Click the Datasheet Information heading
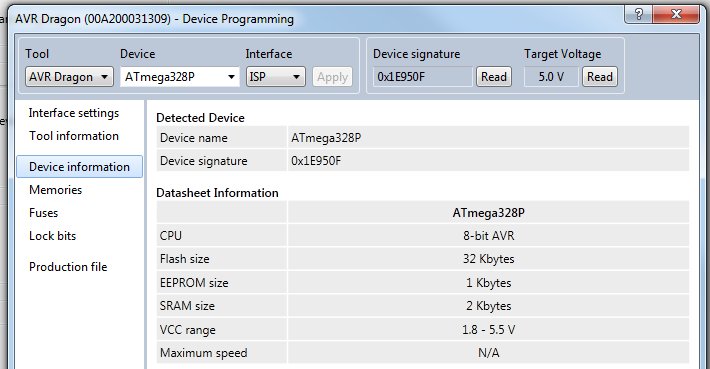The image size is (710, 369). [217, 193]
